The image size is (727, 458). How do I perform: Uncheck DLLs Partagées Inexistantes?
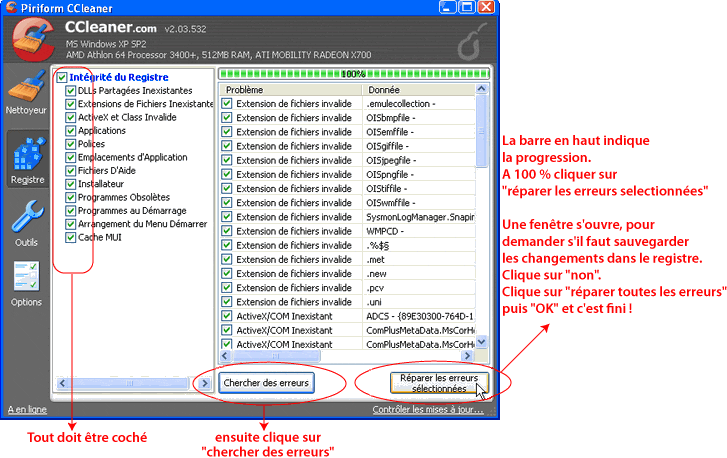[70, 91]
